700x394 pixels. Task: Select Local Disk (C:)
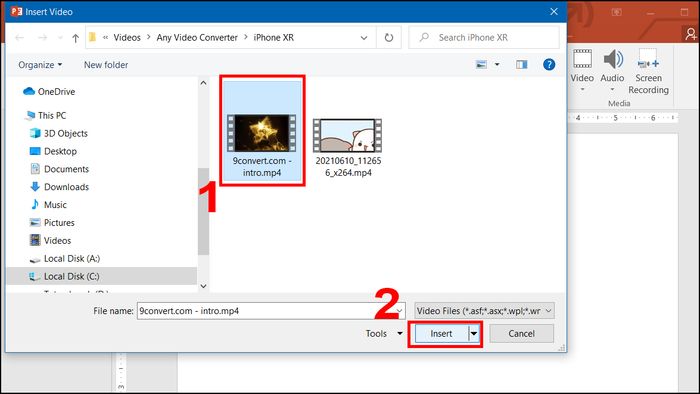(x=102, y=276)
